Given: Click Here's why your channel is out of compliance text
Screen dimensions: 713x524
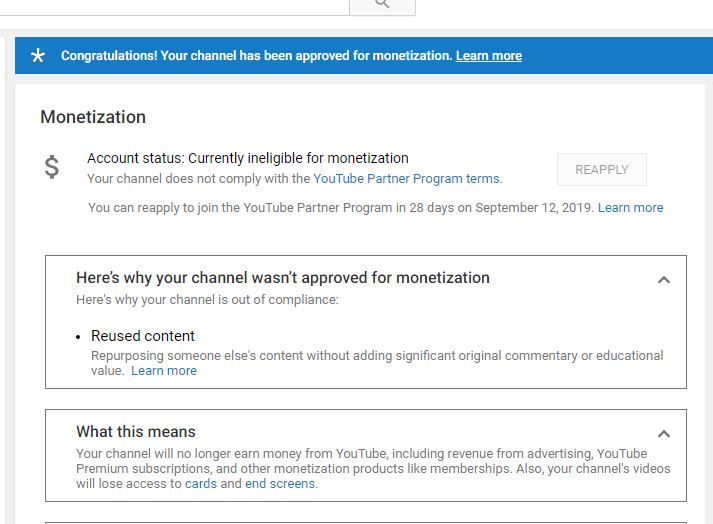Looking at the screenshot, I should pyautogui.click(x=207, y=300).
